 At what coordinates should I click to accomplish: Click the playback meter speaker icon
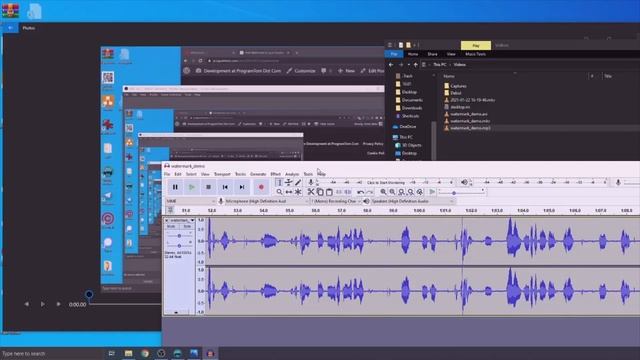[x=464, y=182]
